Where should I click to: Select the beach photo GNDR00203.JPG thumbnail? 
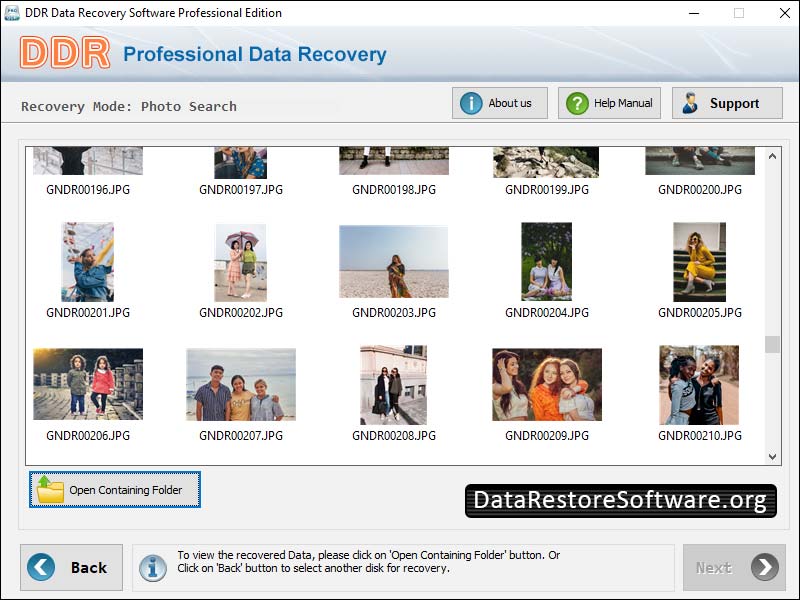tap(394, 262)
